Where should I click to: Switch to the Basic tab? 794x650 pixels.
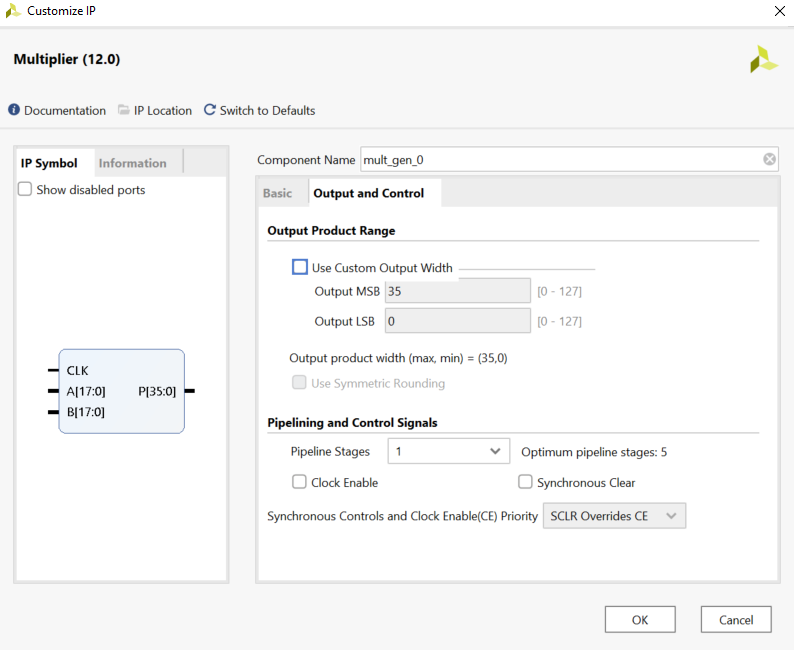coord(277,193)
